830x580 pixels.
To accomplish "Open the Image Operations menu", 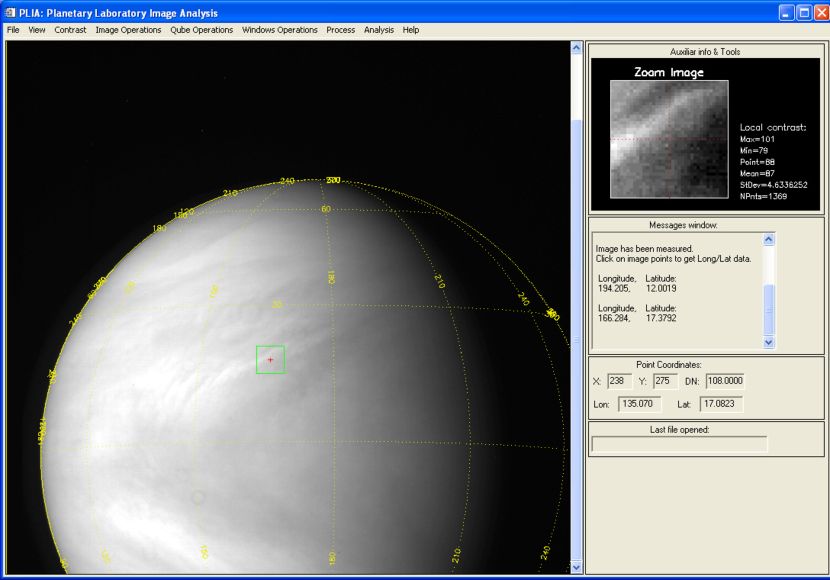I will pyautogui.click(x=128, y=30).
